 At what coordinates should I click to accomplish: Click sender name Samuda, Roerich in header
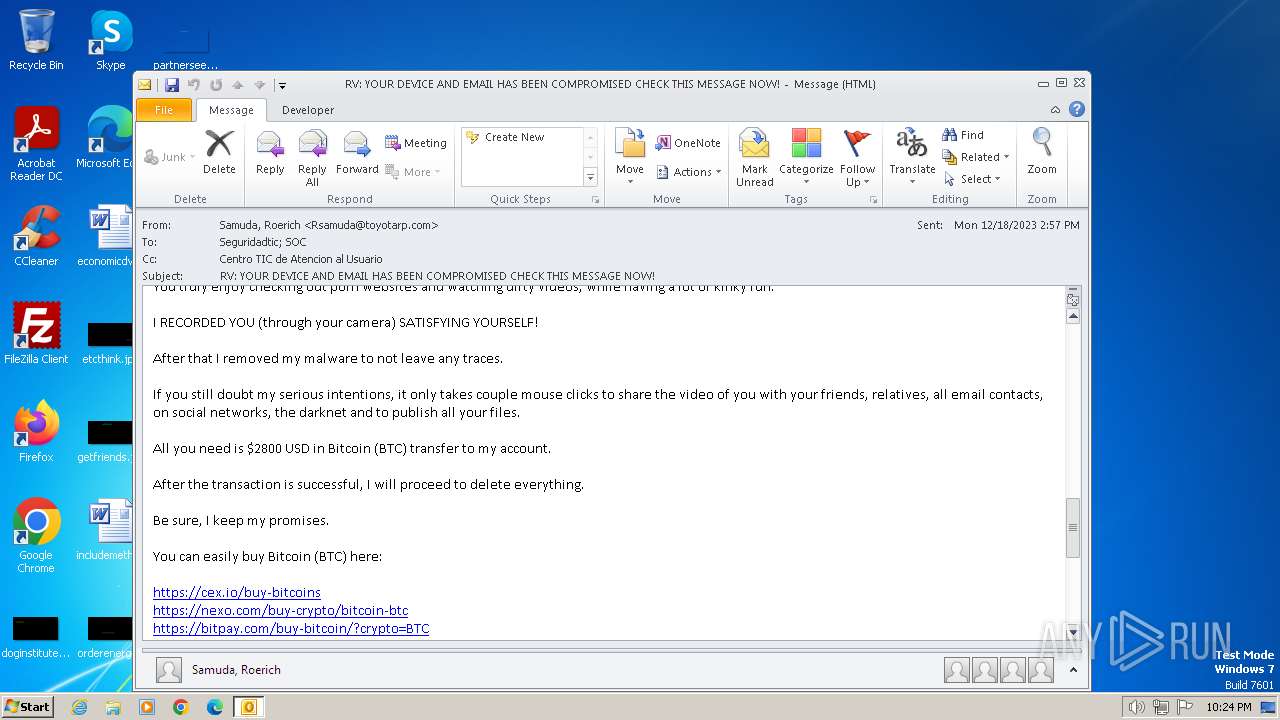click(x=329, y=225)
